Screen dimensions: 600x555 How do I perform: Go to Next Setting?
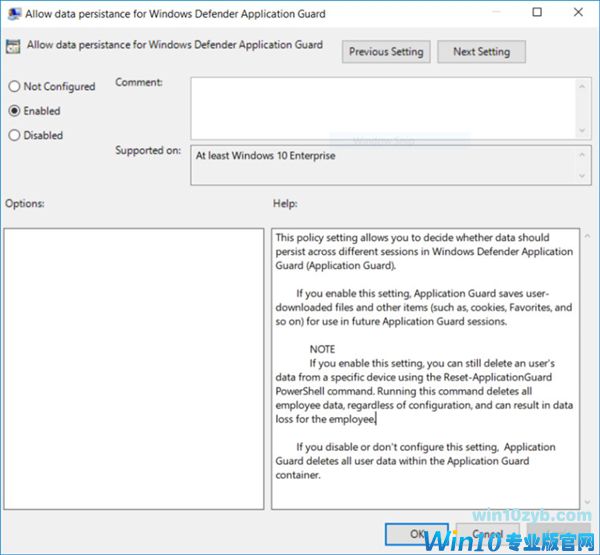pyautogui.click(x=481, y=52)
